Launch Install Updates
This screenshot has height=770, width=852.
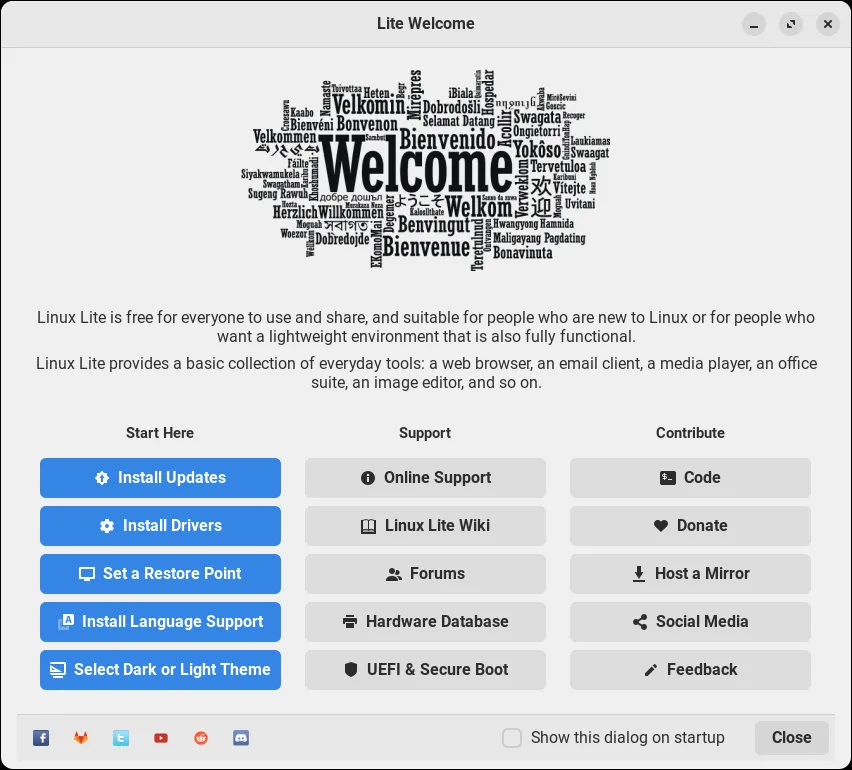(x=160, y=478)
